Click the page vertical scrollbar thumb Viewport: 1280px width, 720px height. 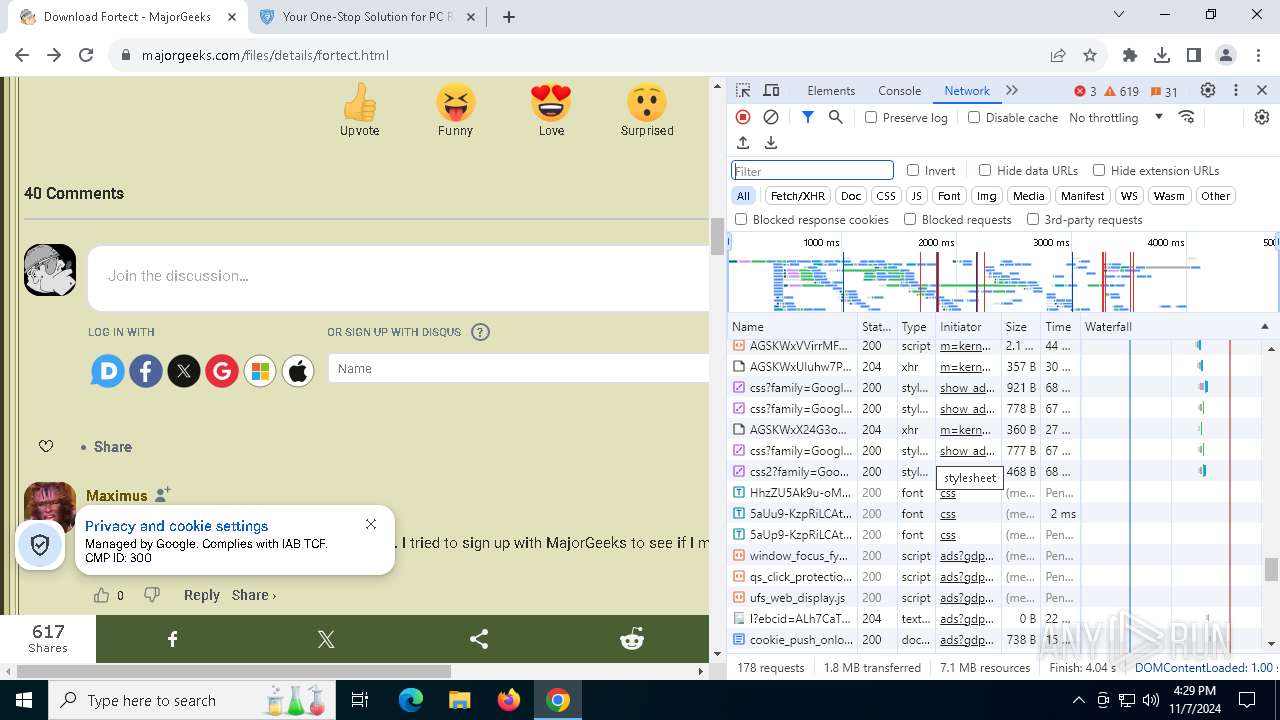[716, 237]
